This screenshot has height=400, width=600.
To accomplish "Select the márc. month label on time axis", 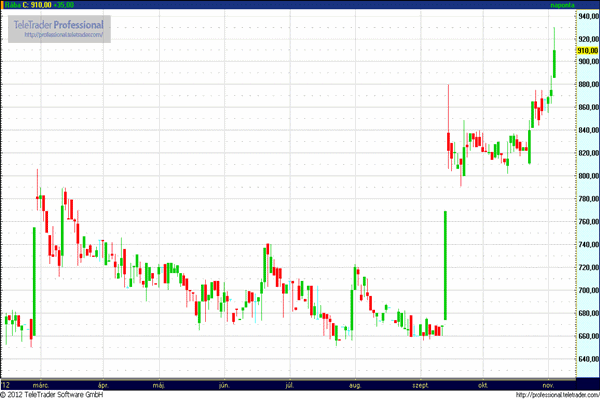I will pyautogui.click(x=41, y=383).
